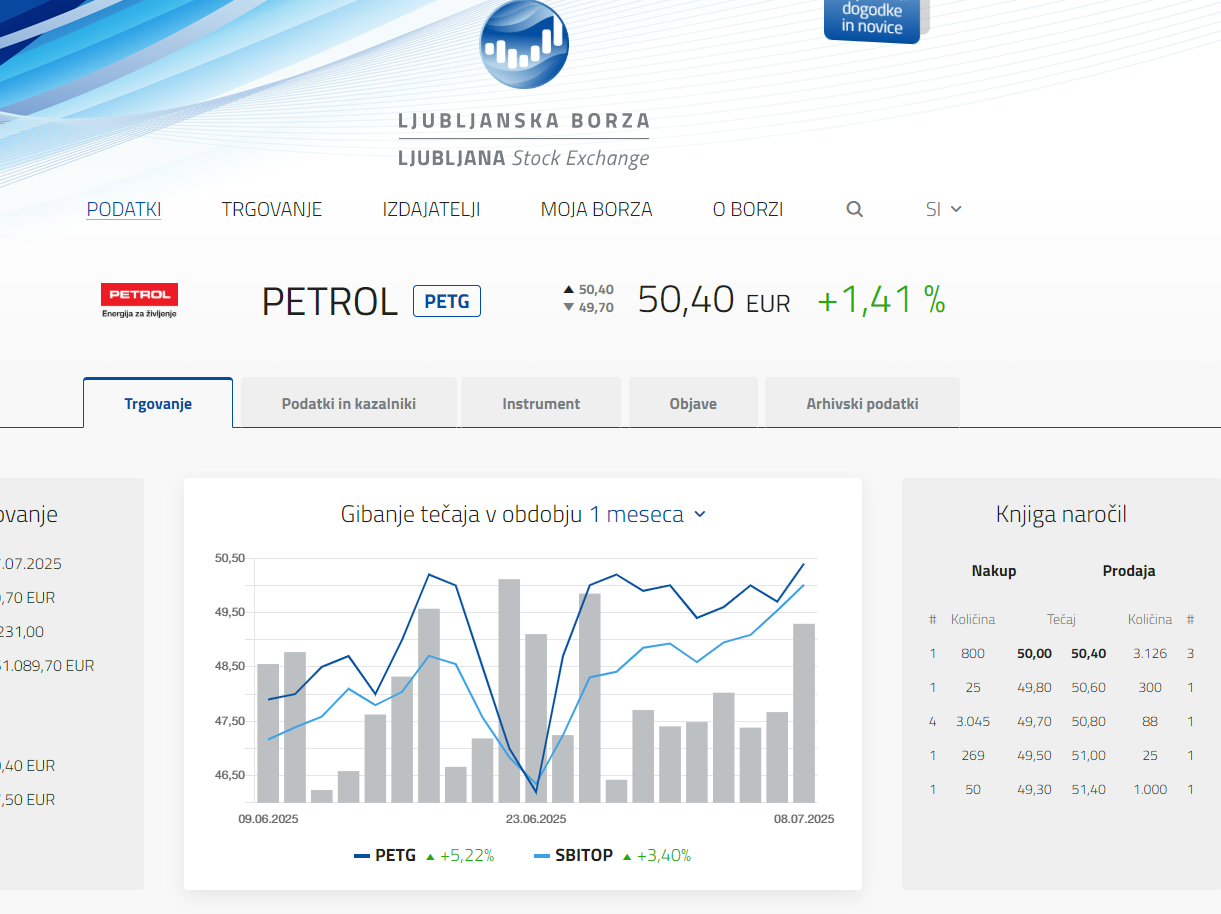Image resolution: width=1221 pixels, height=914 pixels.
Task: Click the Ljubljanska borza globe logo
Action: point(524,44)
